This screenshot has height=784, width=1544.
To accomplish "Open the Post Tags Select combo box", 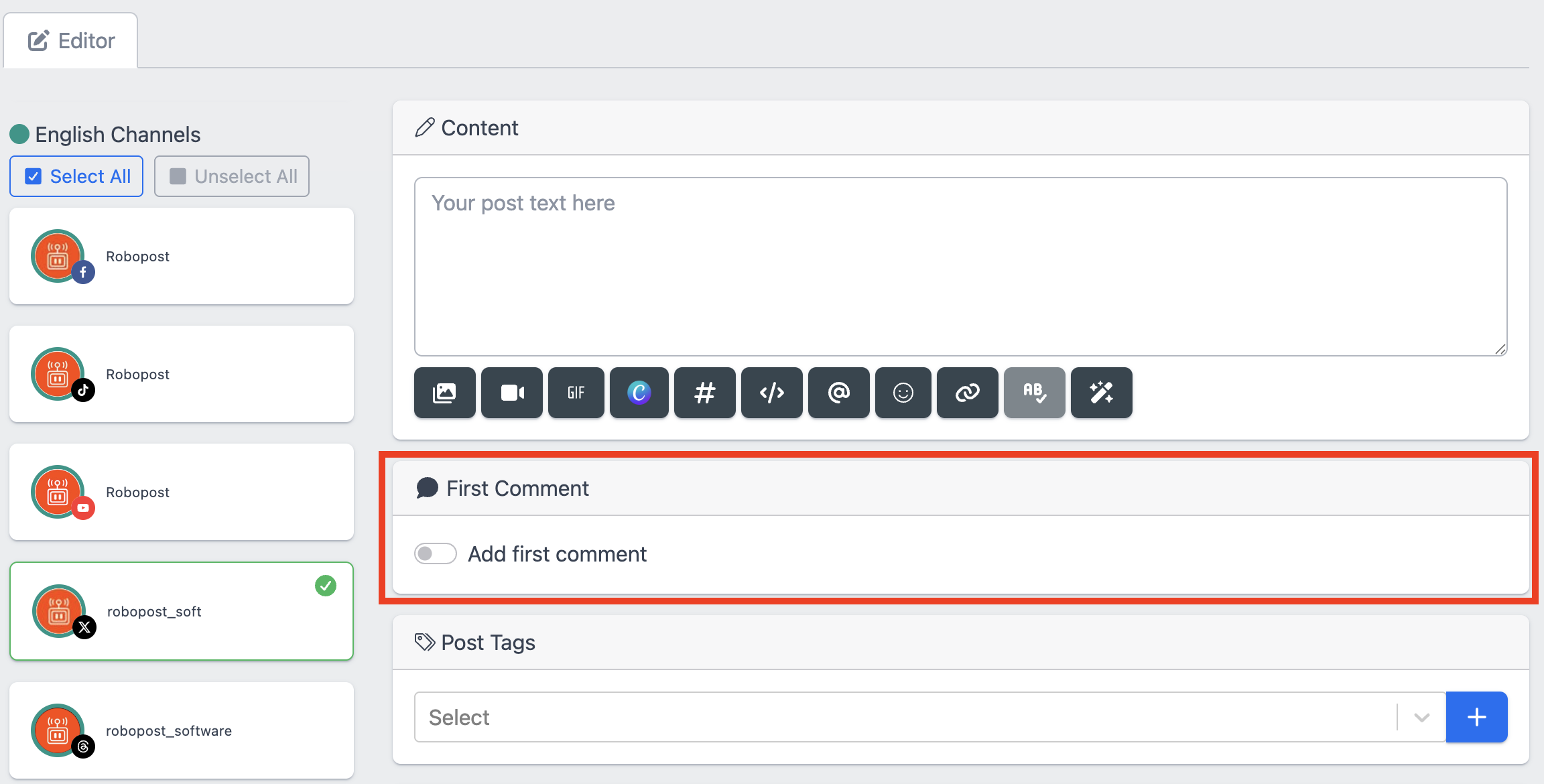I will (x=905, y=718).
